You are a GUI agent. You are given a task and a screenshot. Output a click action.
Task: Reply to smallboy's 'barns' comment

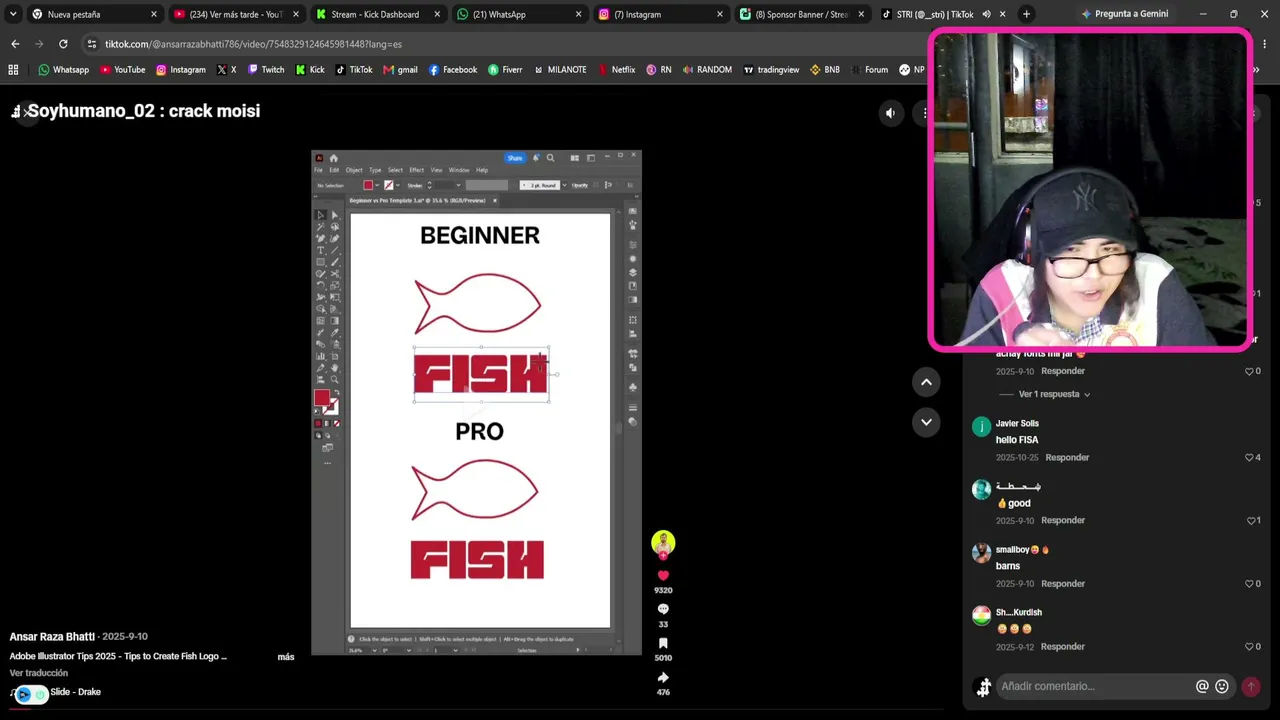pyautogui.click(x=1063, y=584)
